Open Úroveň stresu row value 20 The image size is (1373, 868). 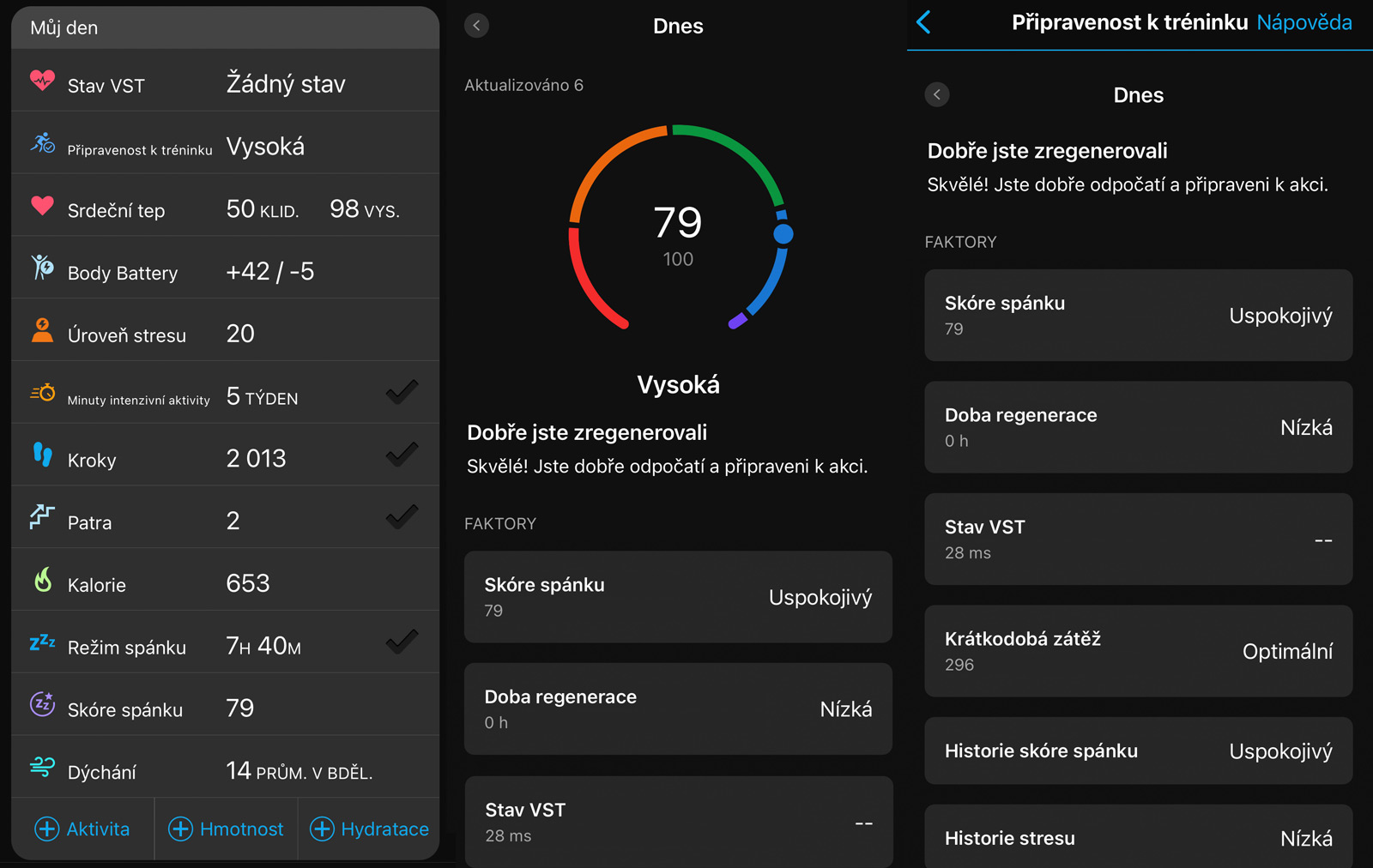coord(226,330)
